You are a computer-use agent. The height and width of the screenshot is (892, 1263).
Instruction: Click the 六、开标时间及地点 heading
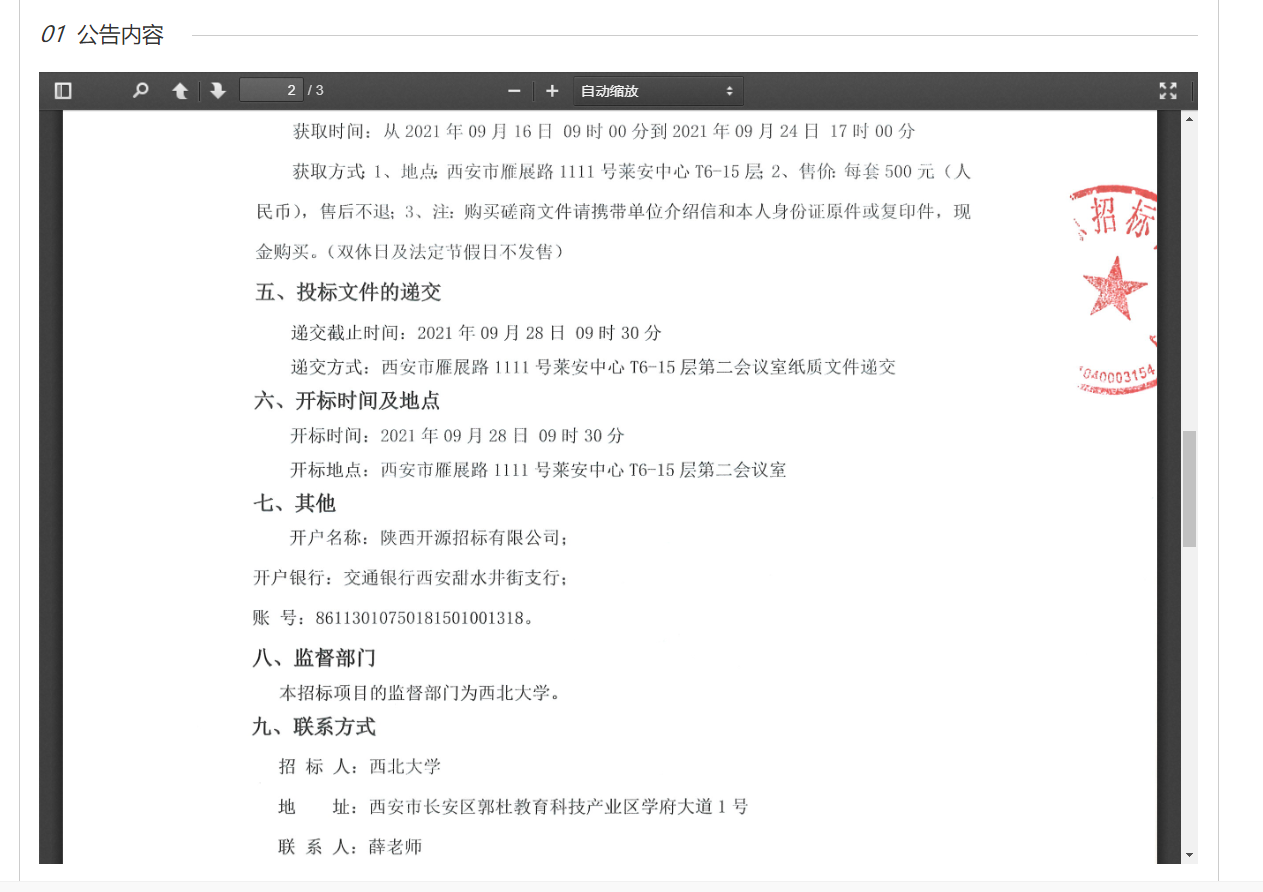click(x=347, y=401)
